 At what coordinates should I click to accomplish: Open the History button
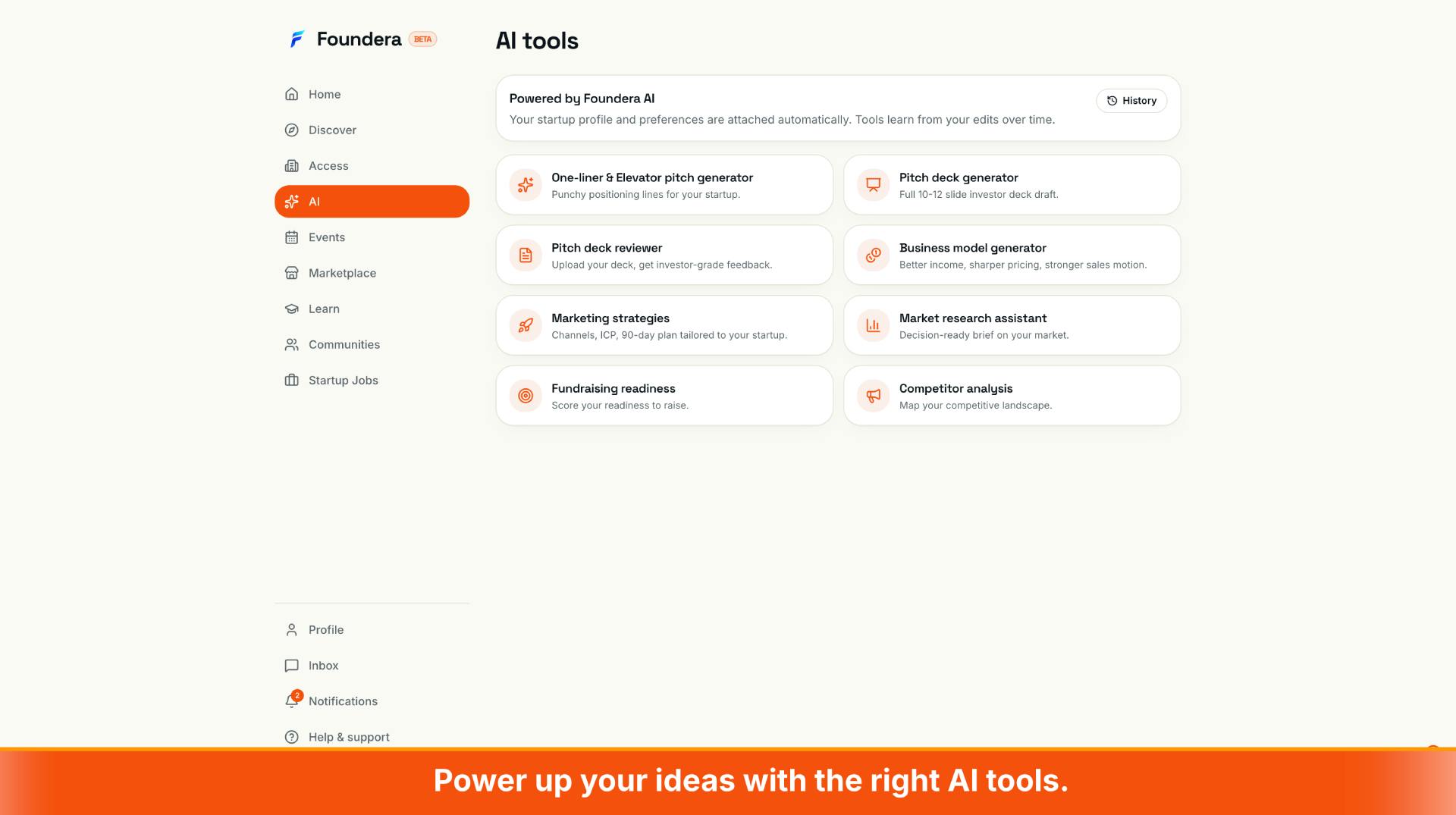point(1131,101)
